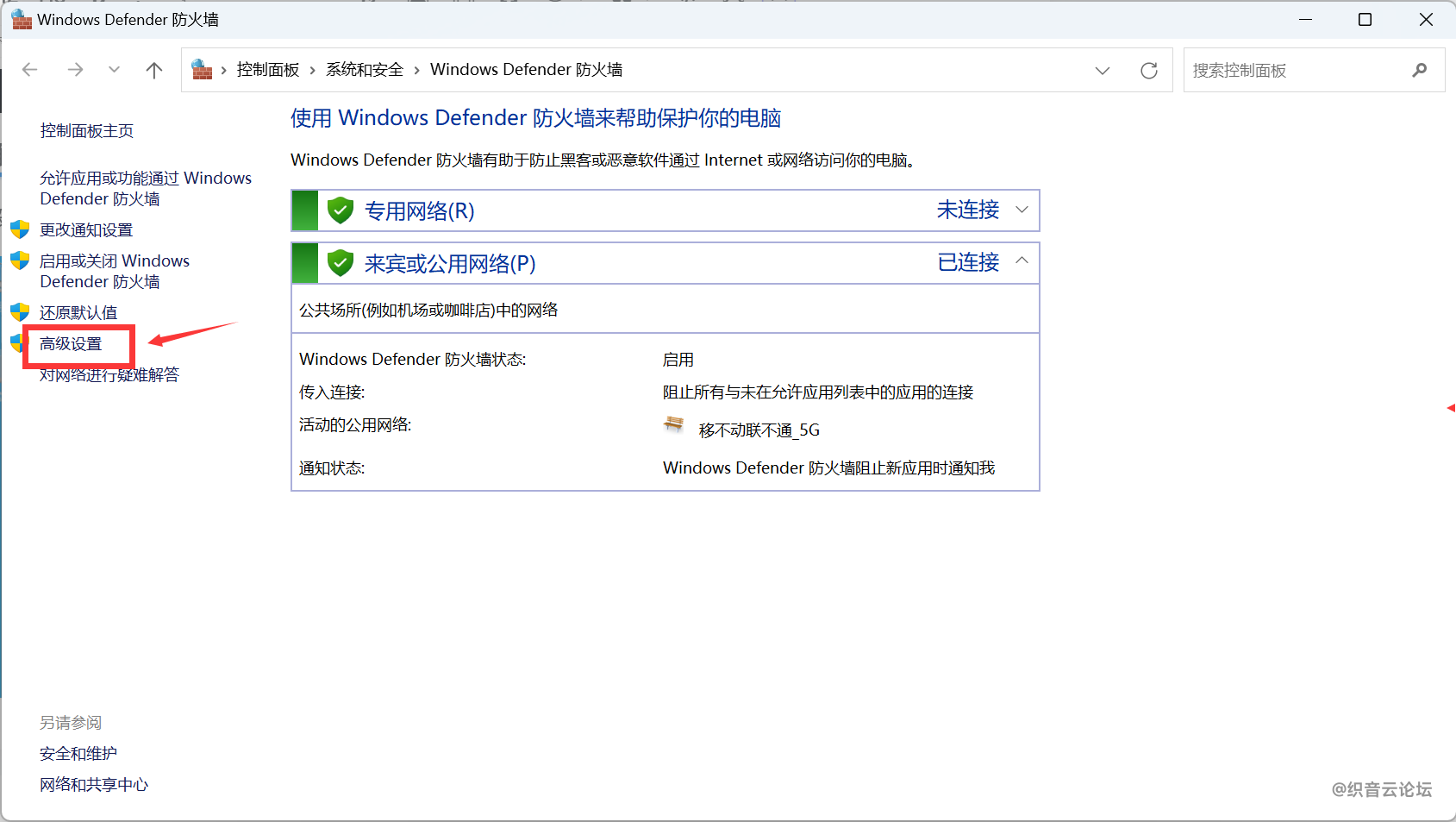Click the 启用 firewall status value
Viewport: 1456px width, 822px height.
pos(678,360)
